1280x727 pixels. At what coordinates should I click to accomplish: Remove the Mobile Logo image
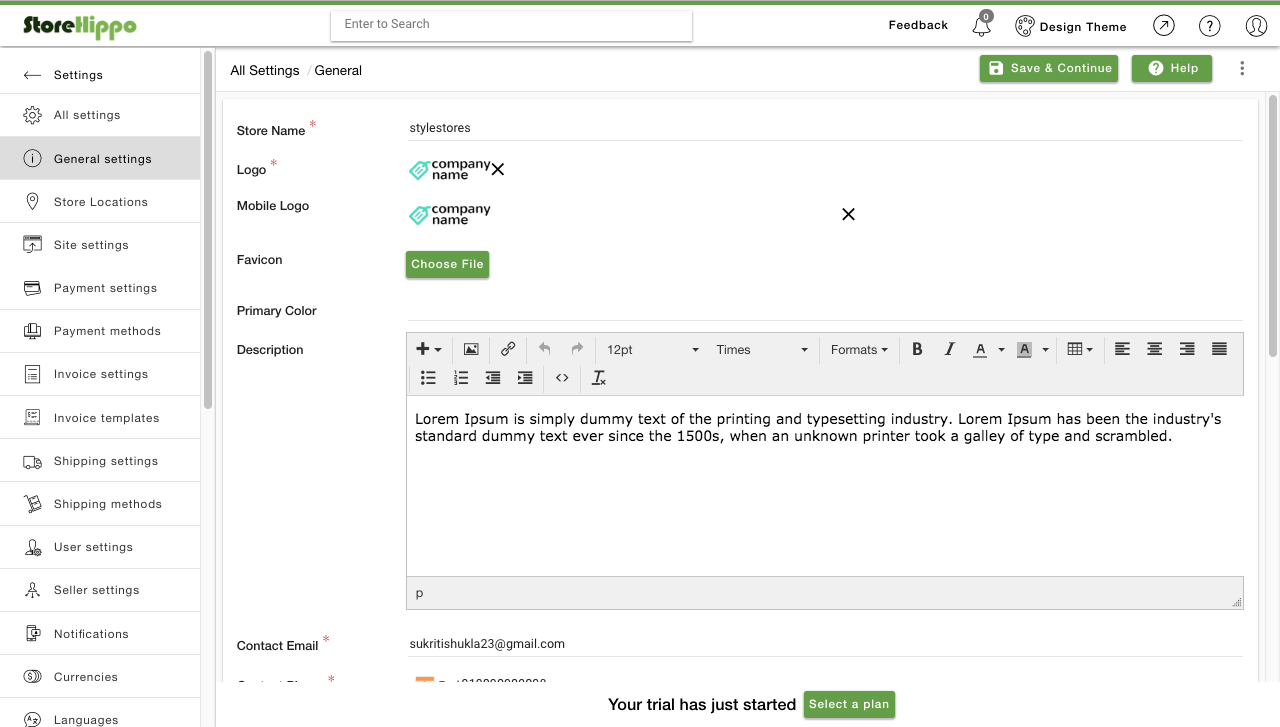[x=848, y=214]
